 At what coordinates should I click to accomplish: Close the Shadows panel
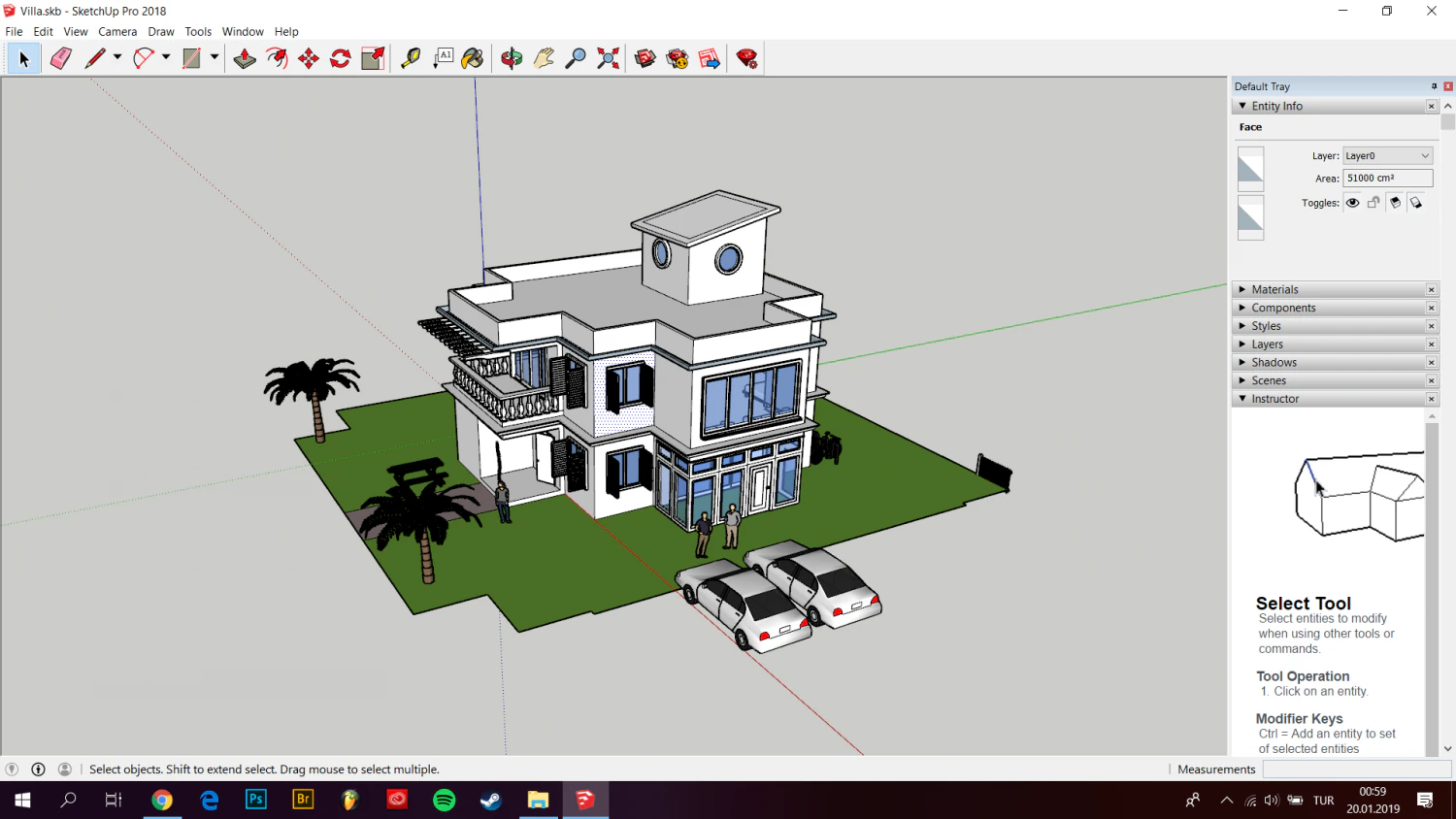pos(1432,362)
